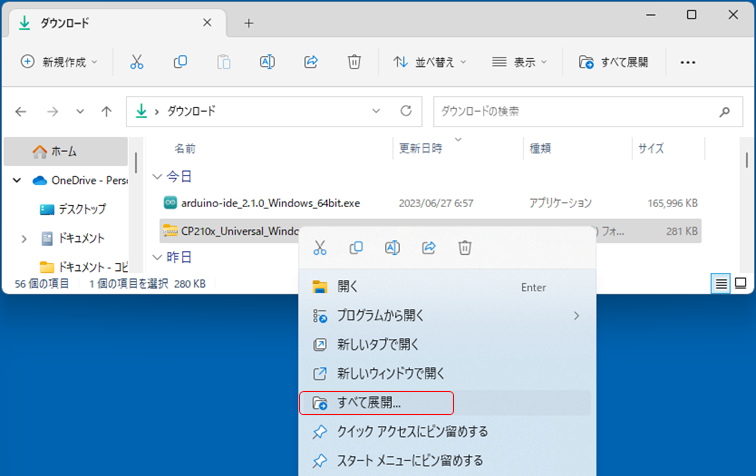756x476 pixels.
Task: Open ホーム in the navigation pane
Action: point(63,151)
